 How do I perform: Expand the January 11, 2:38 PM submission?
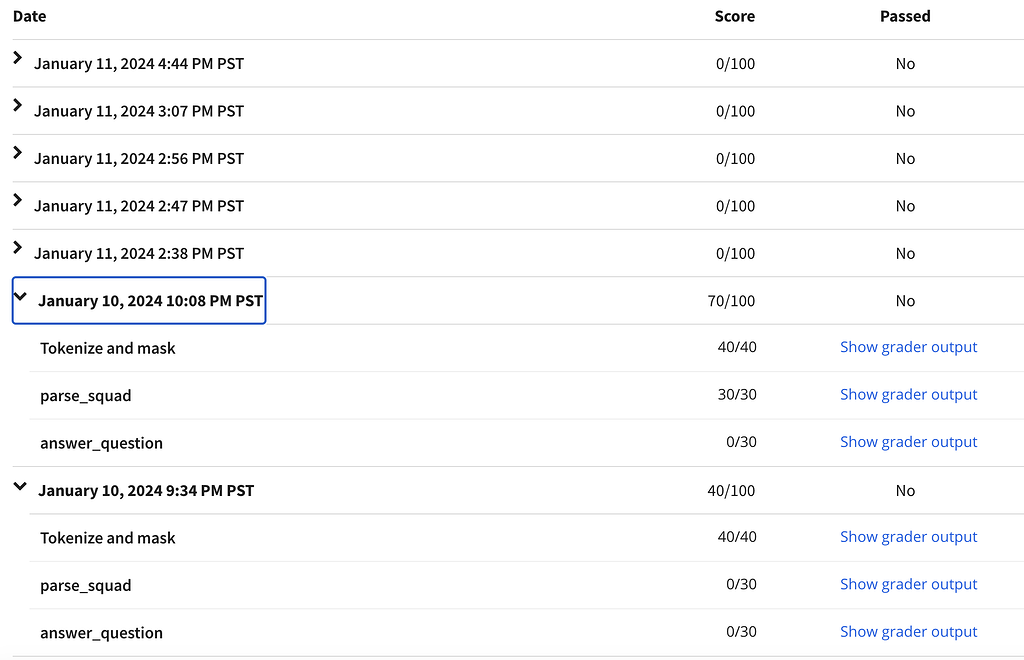(x=17, y=248)
